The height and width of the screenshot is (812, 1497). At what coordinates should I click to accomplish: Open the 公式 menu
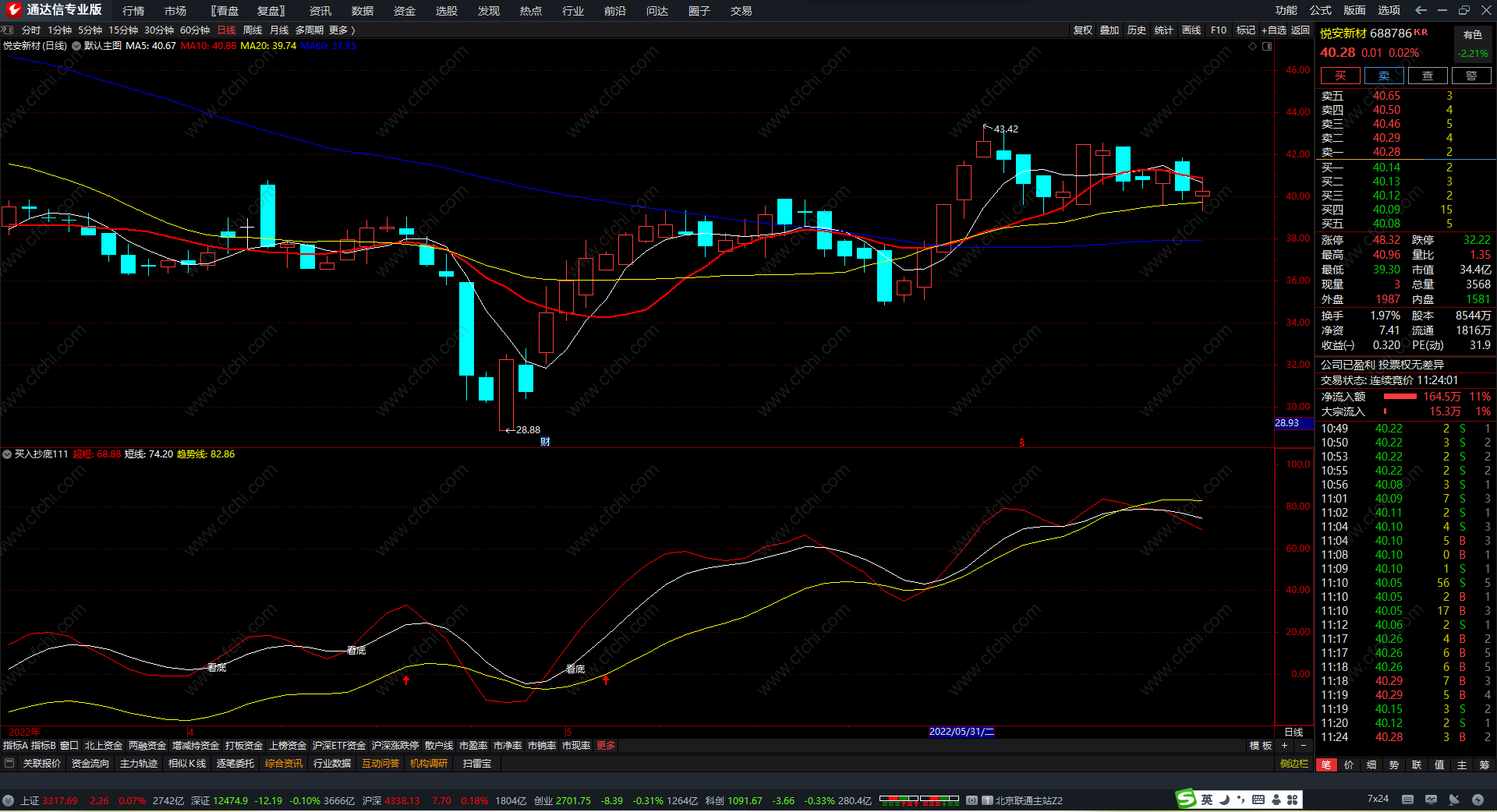click(1321, 10)
